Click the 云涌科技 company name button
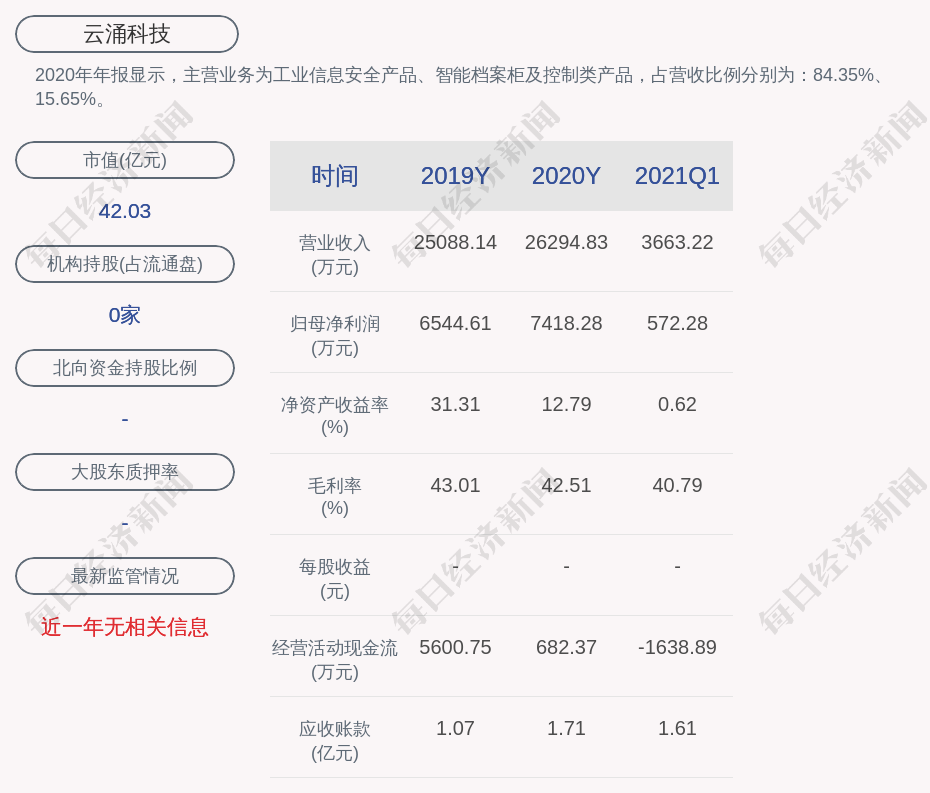 tap(127, 34)
